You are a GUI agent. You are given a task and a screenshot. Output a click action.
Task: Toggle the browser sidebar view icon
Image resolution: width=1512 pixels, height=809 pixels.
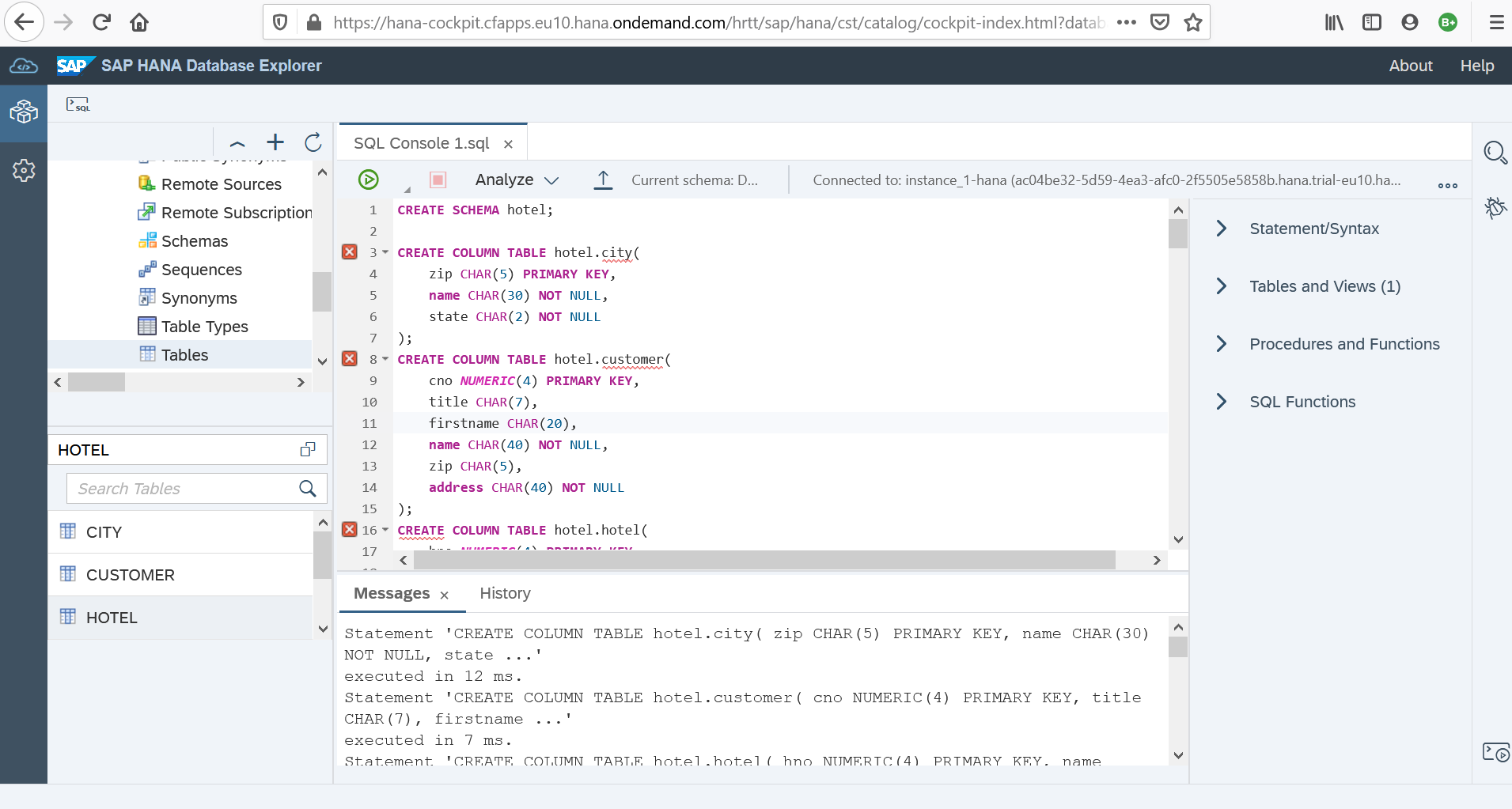(x=1372, y=22)
